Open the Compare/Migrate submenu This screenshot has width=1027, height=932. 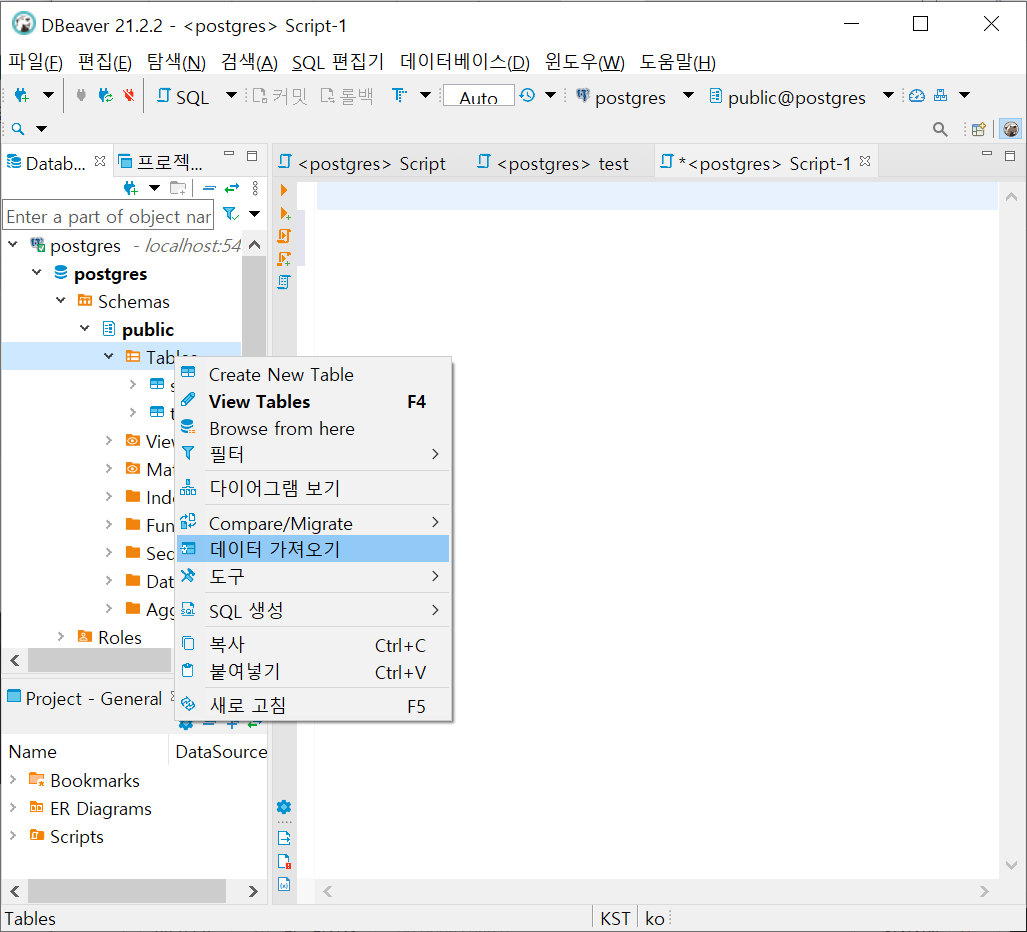313,523
